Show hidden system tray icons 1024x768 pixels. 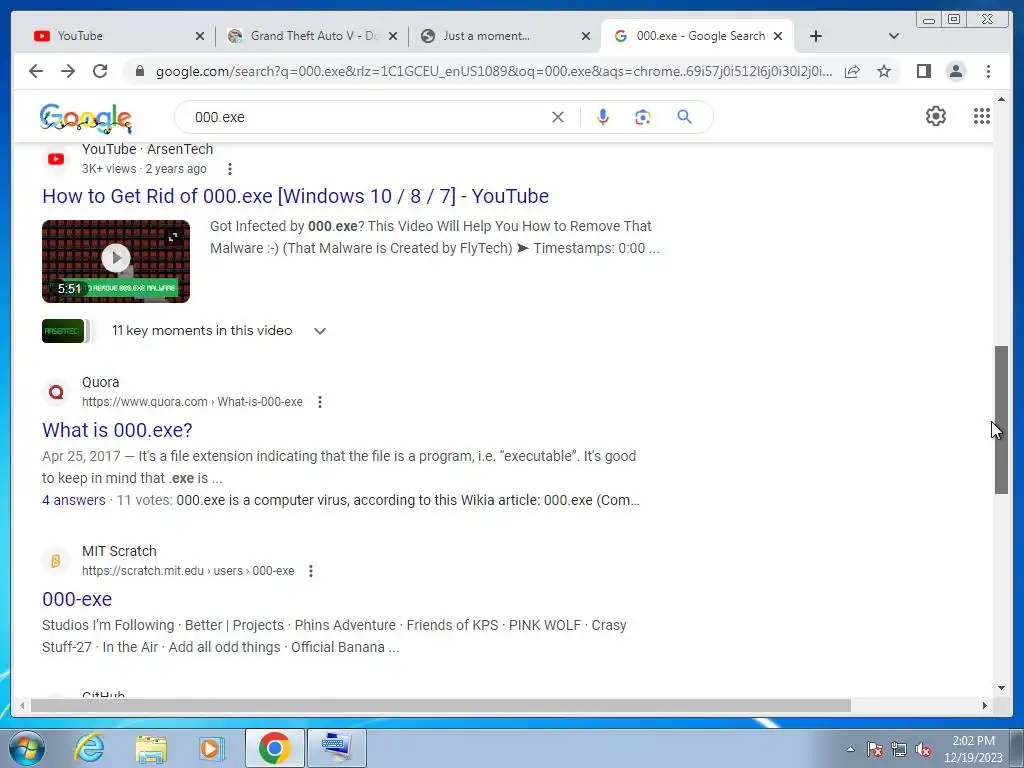point(850,749)
